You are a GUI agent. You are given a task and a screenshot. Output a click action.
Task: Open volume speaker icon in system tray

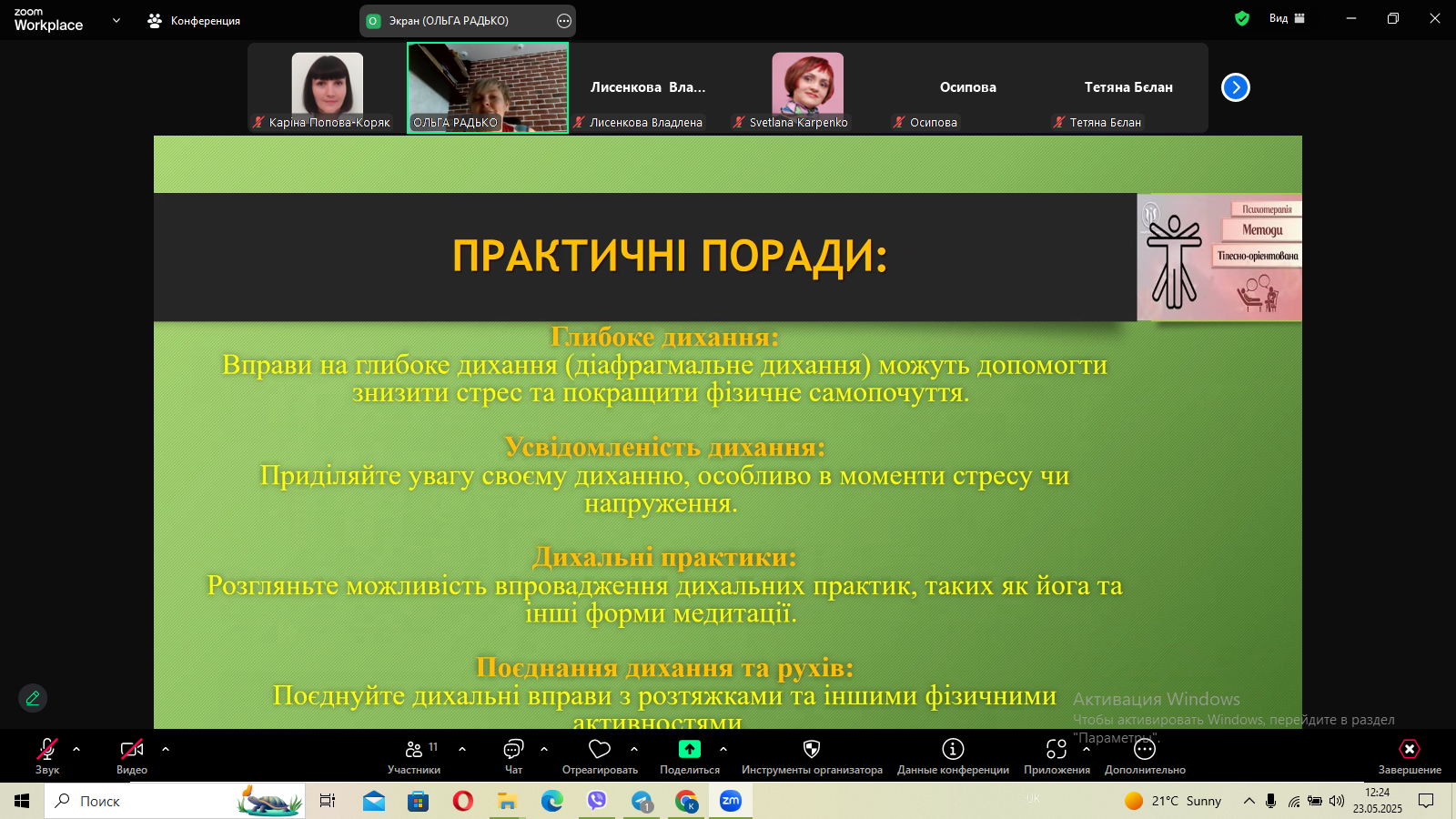(x=1337, y=801)
